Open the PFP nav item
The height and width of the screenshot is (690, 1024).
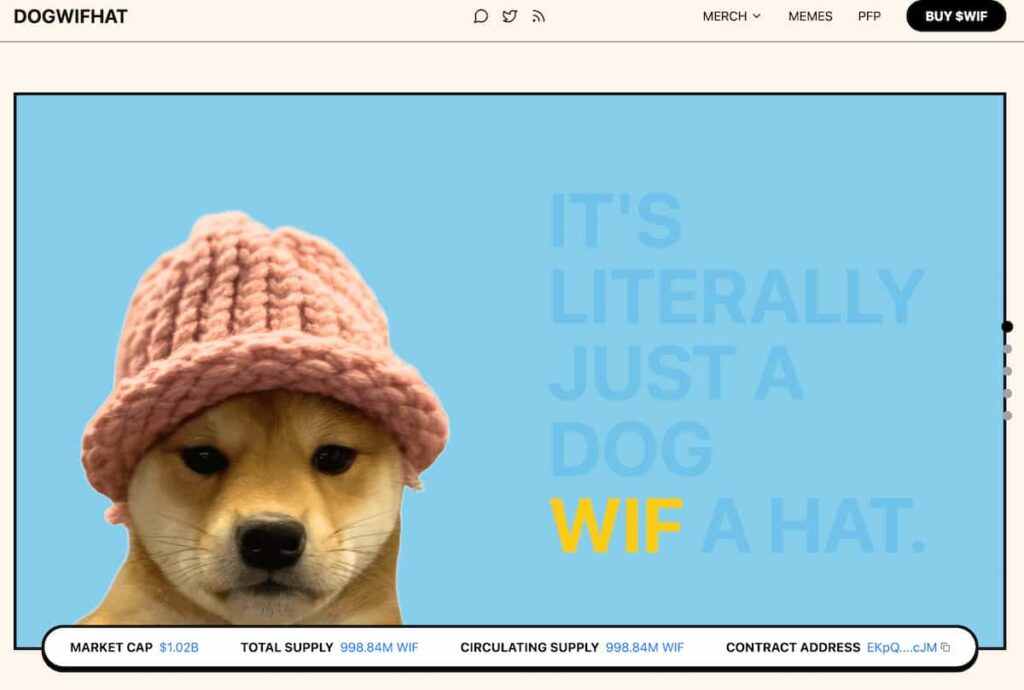(x=869, y=16)
